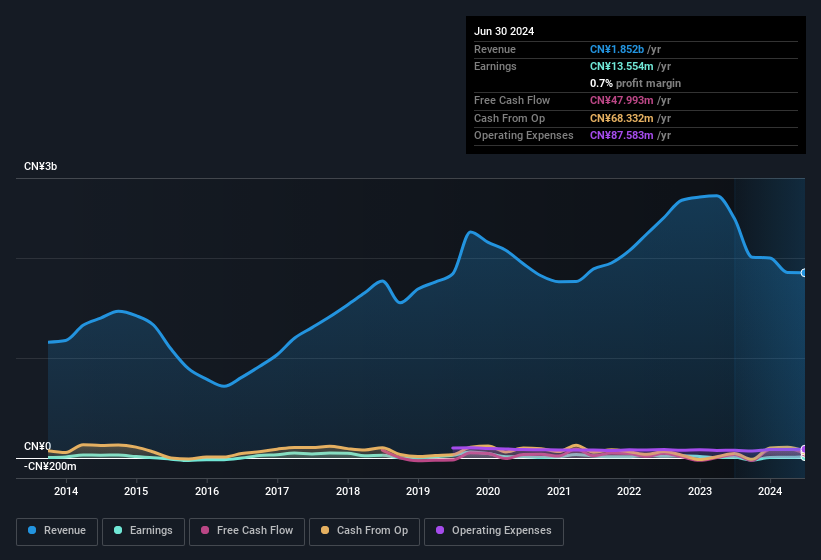Click the Revenue row label in tooltip
821x560 pixels.
pyautogui.click(x=495, y=49)
